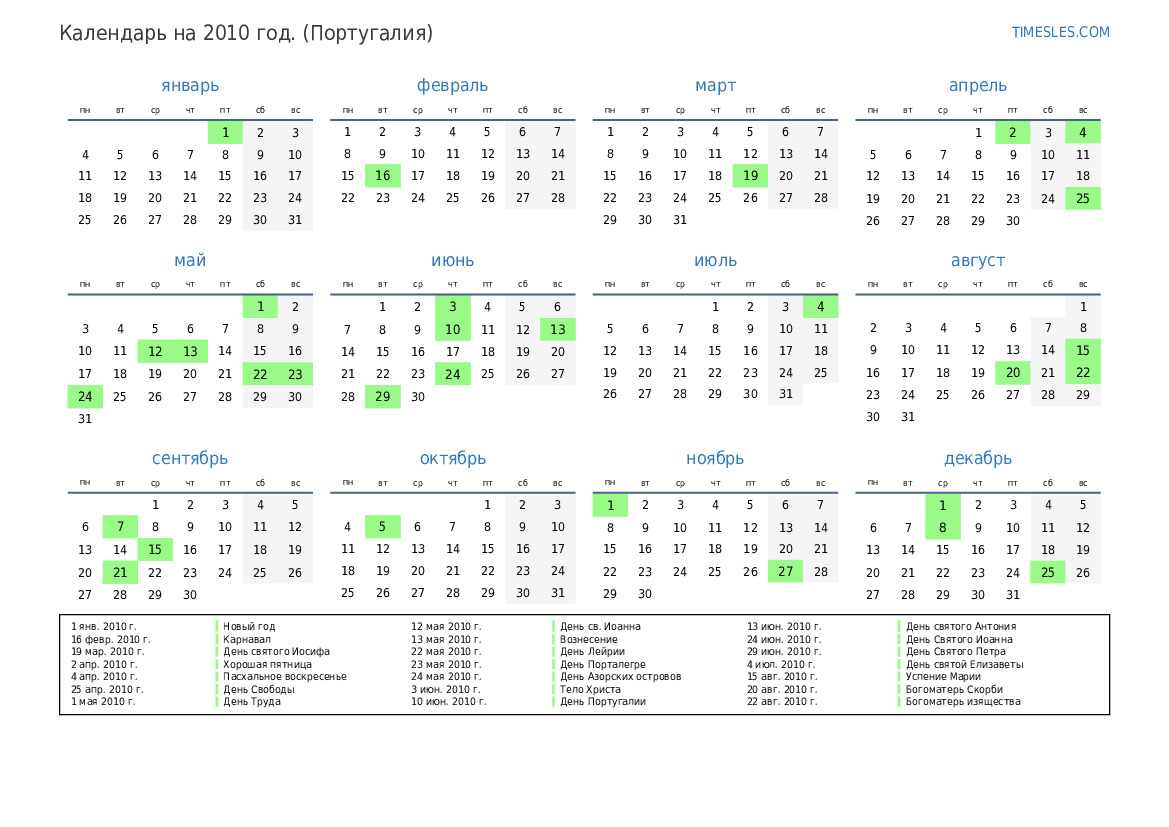Screen dimensions: 1169x827
Task: Open the TIMESLES.COM link
Action: click(x=1060, y=32)
